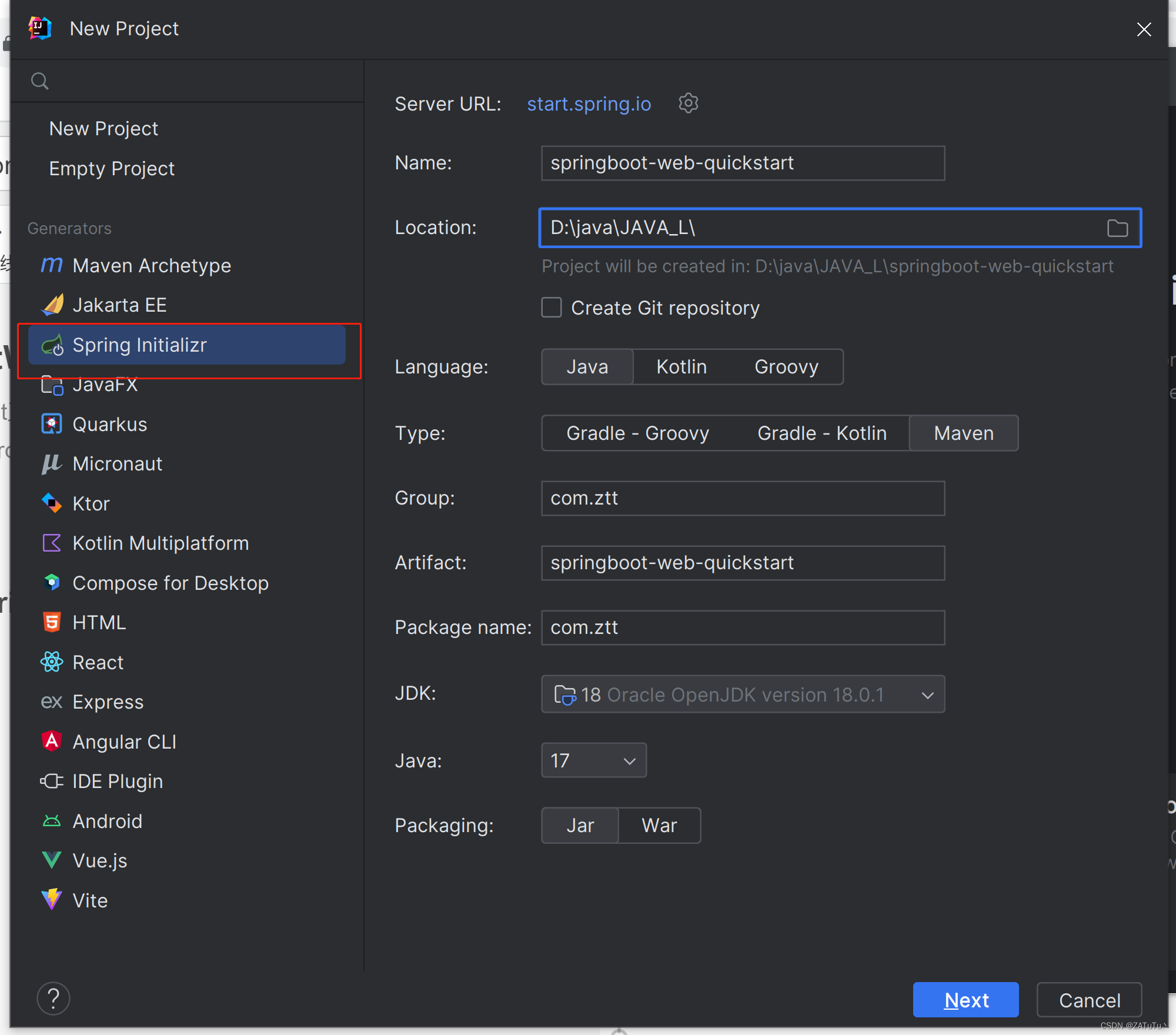Click the JavaFX generator icon
1176x1035 pixels.
pos(52,385)
